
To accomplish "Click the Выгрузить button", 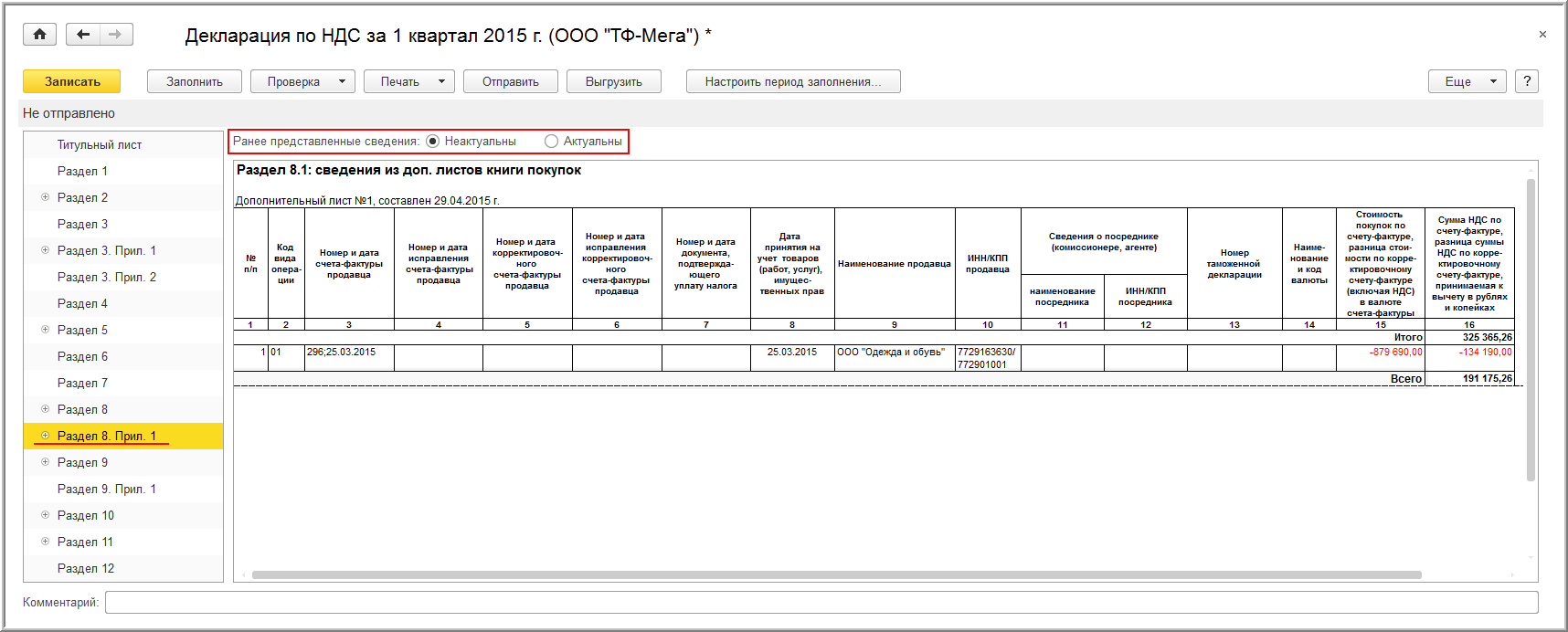I will pos(614,81).
